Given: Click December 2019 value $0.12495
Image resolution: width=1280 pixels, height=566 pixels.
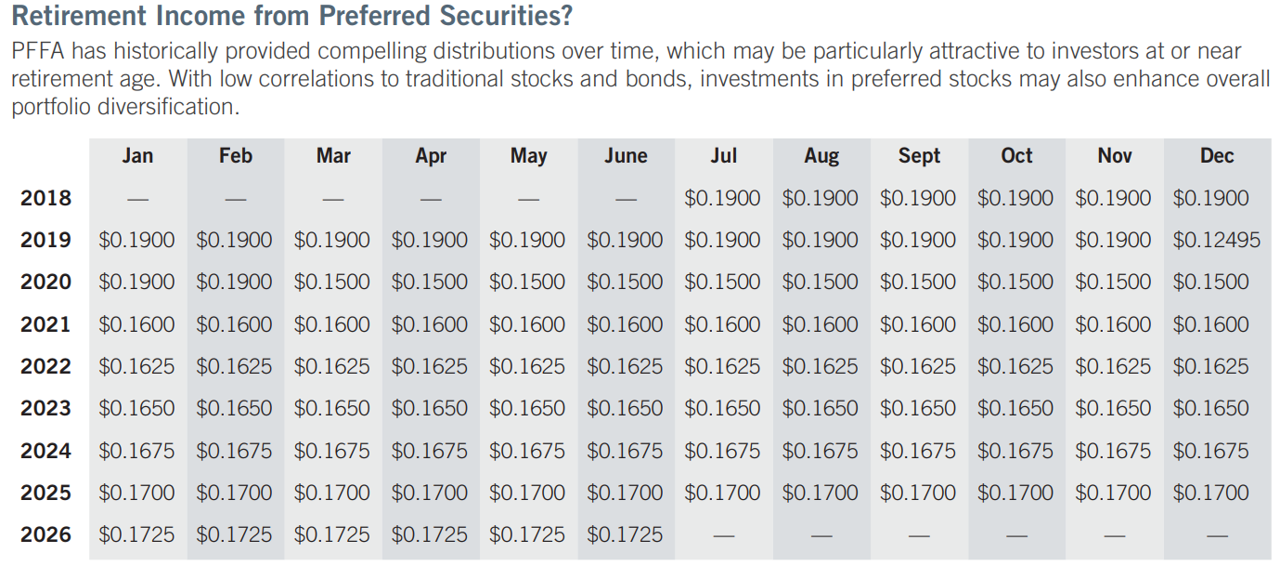Looking at the screenshot, I should point(1217,240).
